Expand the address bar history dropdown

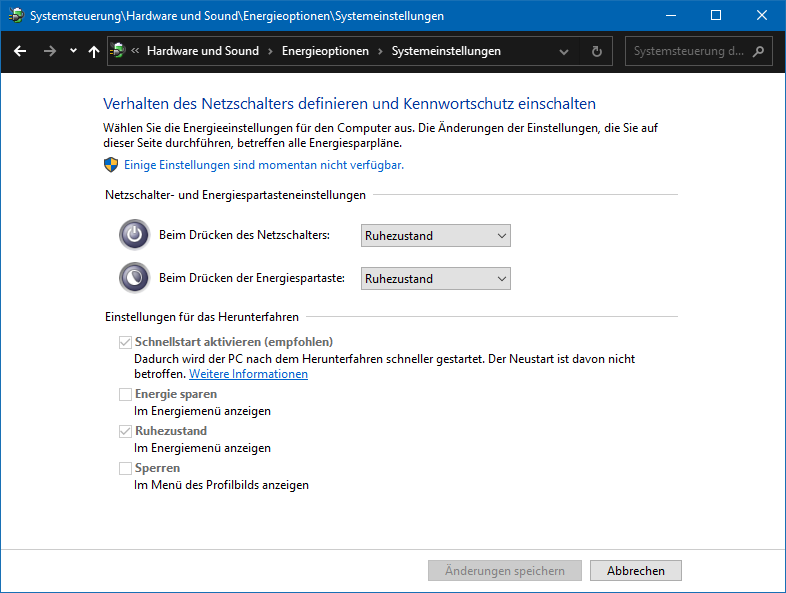[x=564, y=51]
